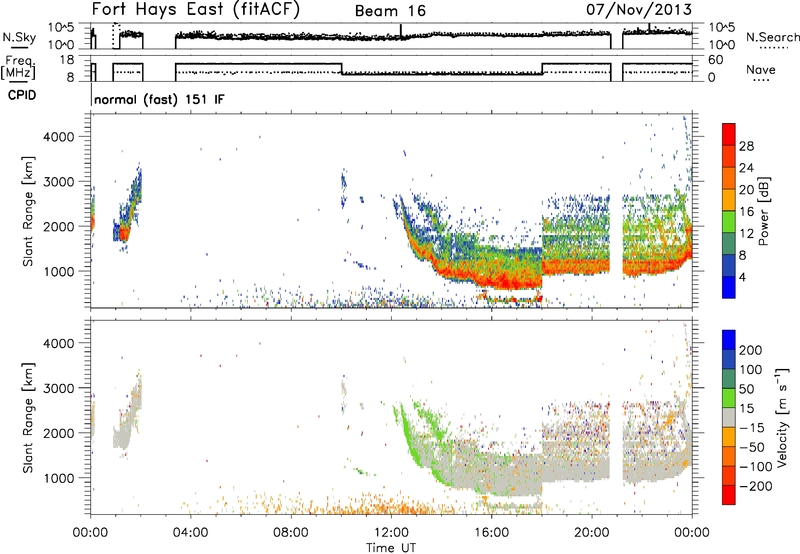Click the "04:00" time tick label
Viewport: 800px width, 554px height.
(190, 533)
